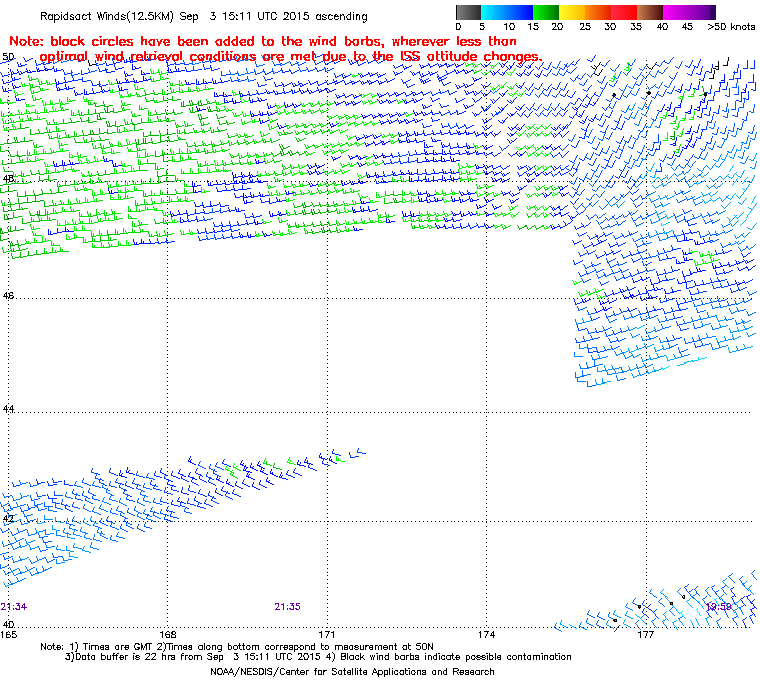Click the latitude label 40
This screenshot has width=760, height=688.
(8, 624)
